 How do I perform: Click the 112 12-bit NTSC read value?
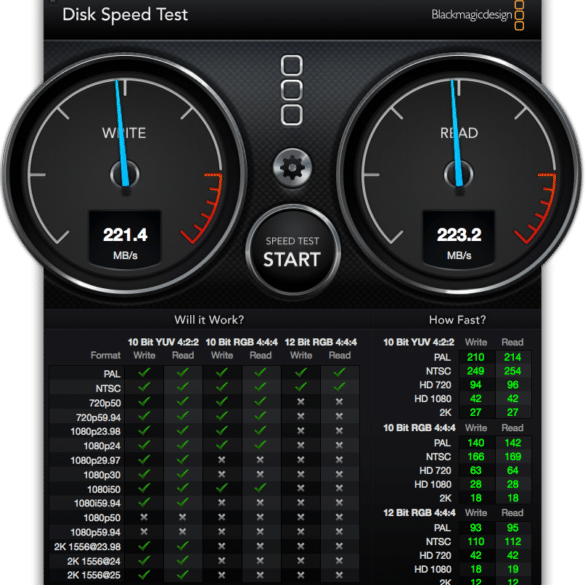[x=513, y=542]
